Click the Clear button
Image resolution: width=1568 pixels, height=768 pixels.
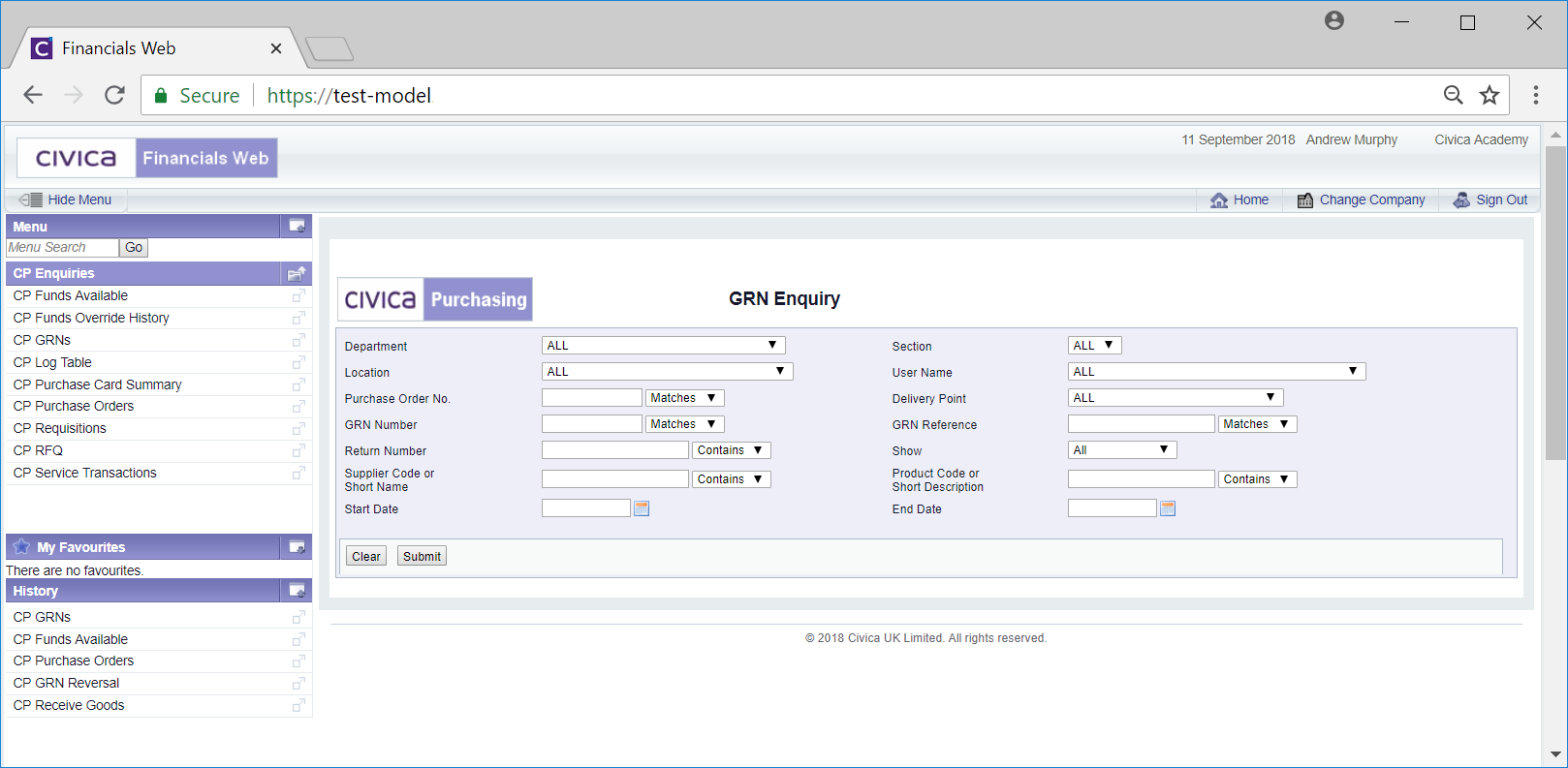pyautogui.click(x=366, y=556)
